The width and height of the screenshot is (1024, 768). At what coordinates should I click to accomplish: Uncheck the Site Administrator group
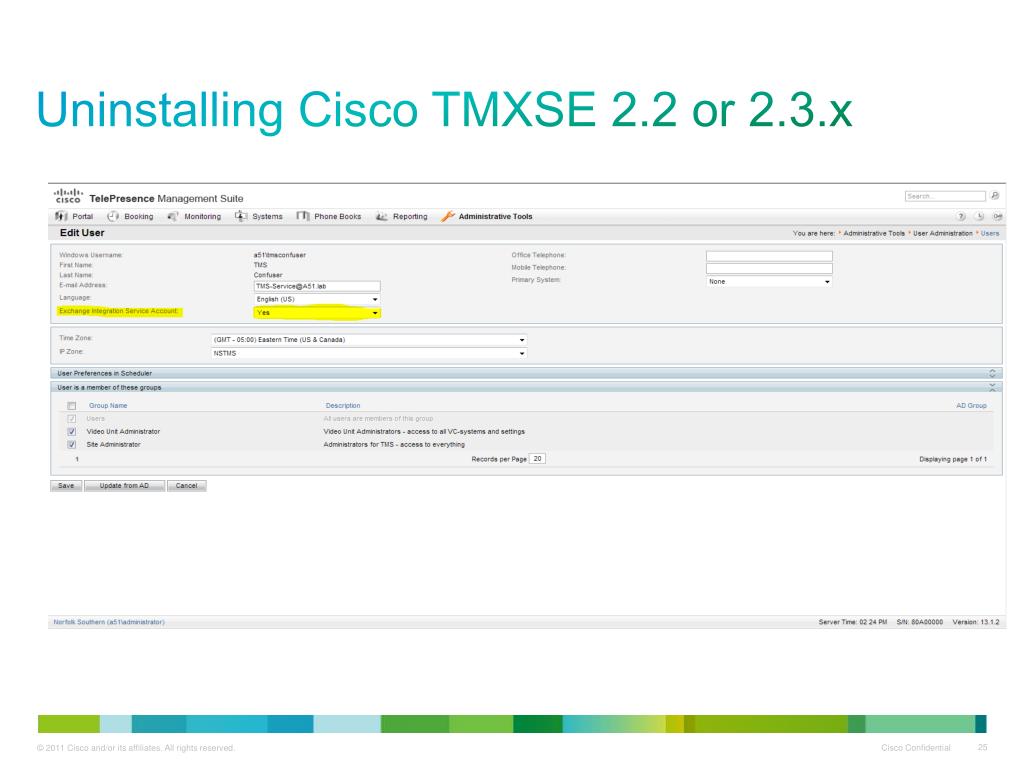[x=72, y=445]
